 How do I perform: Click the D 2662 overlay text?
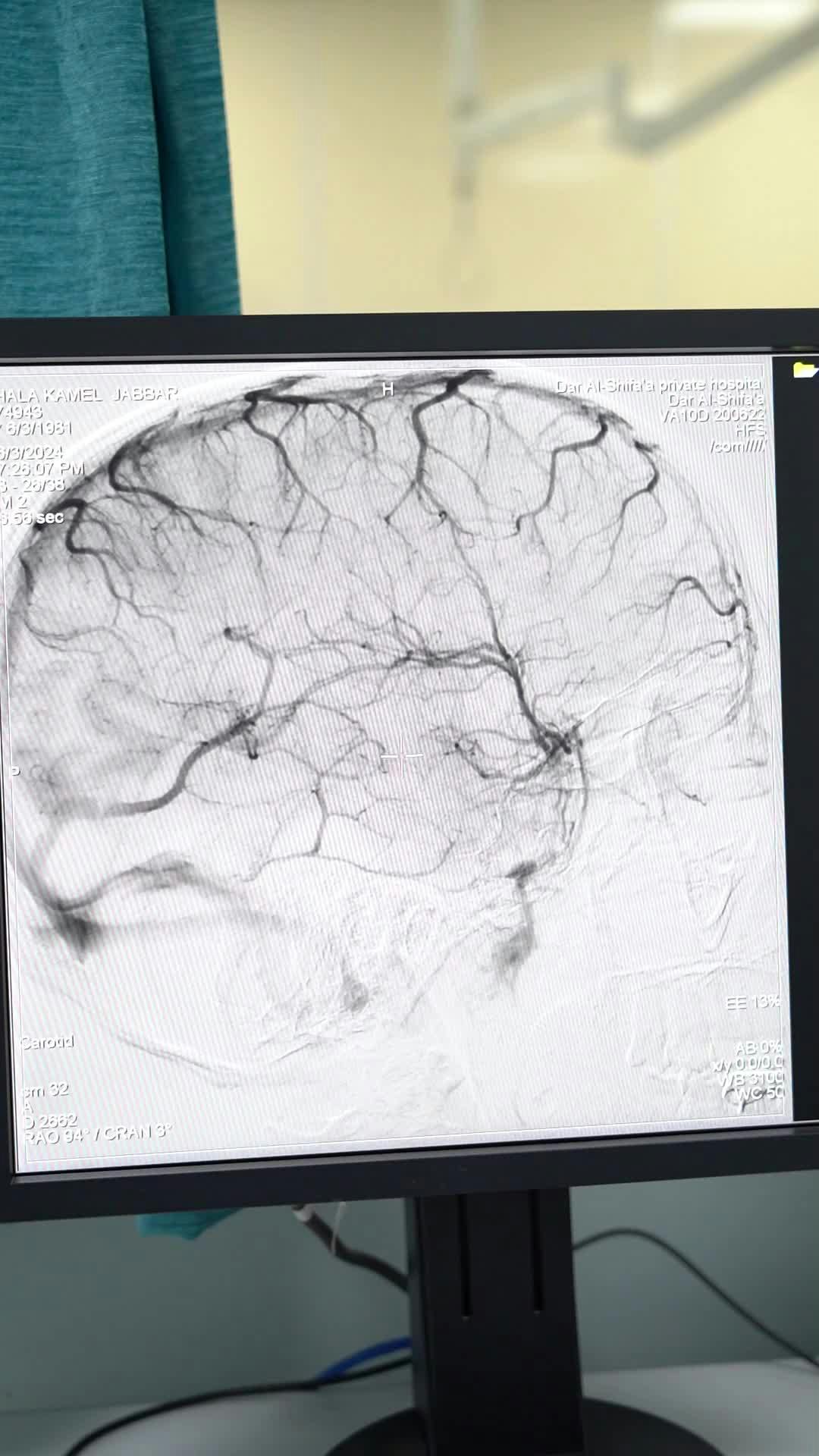(x=50, y=1120)
